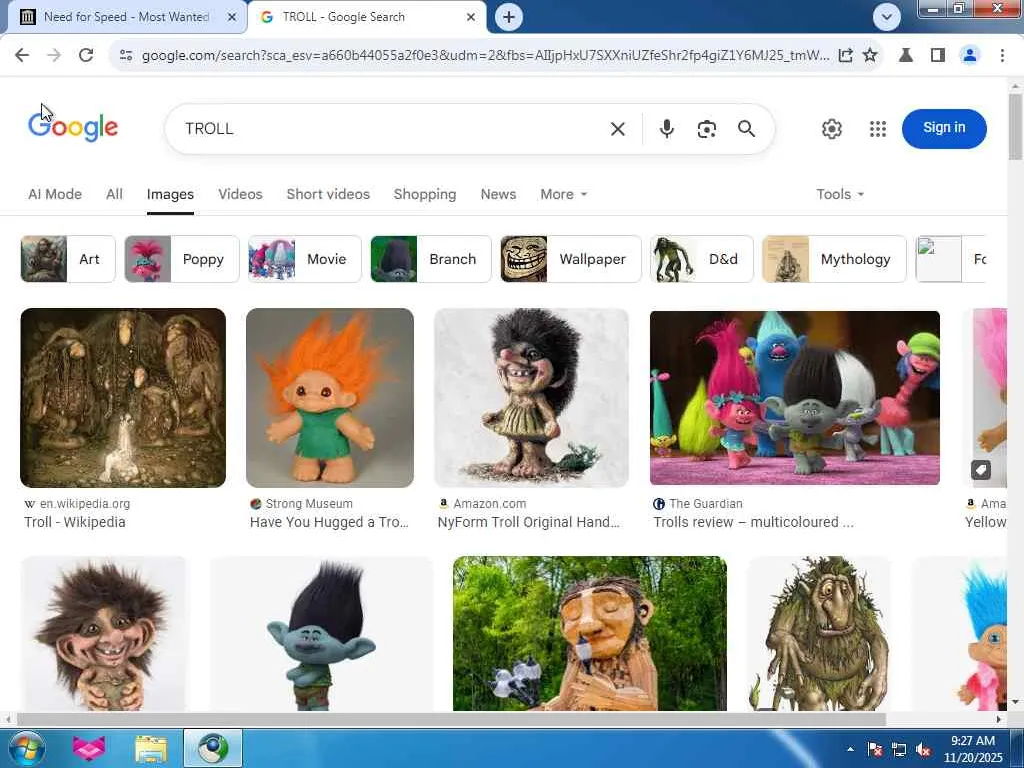
Task: Switch to Short videos tab
Action: pos(328,194)
